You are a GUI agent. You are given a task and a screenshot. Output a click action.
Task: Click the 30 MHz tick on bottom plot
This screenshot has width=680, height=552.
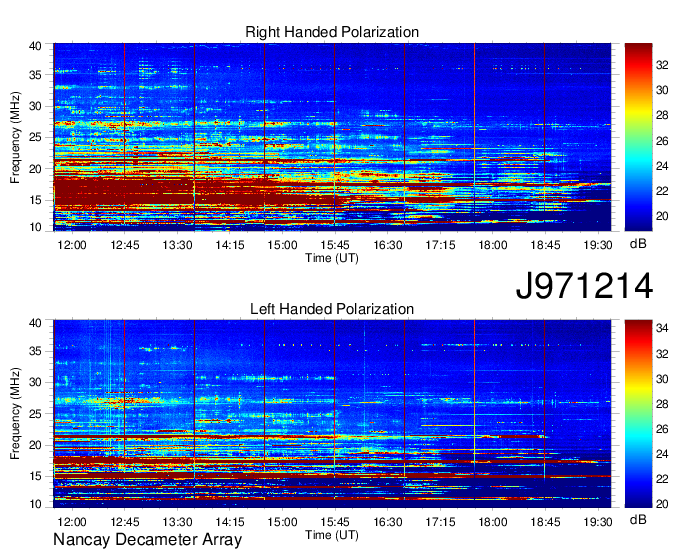coord(35,382)
